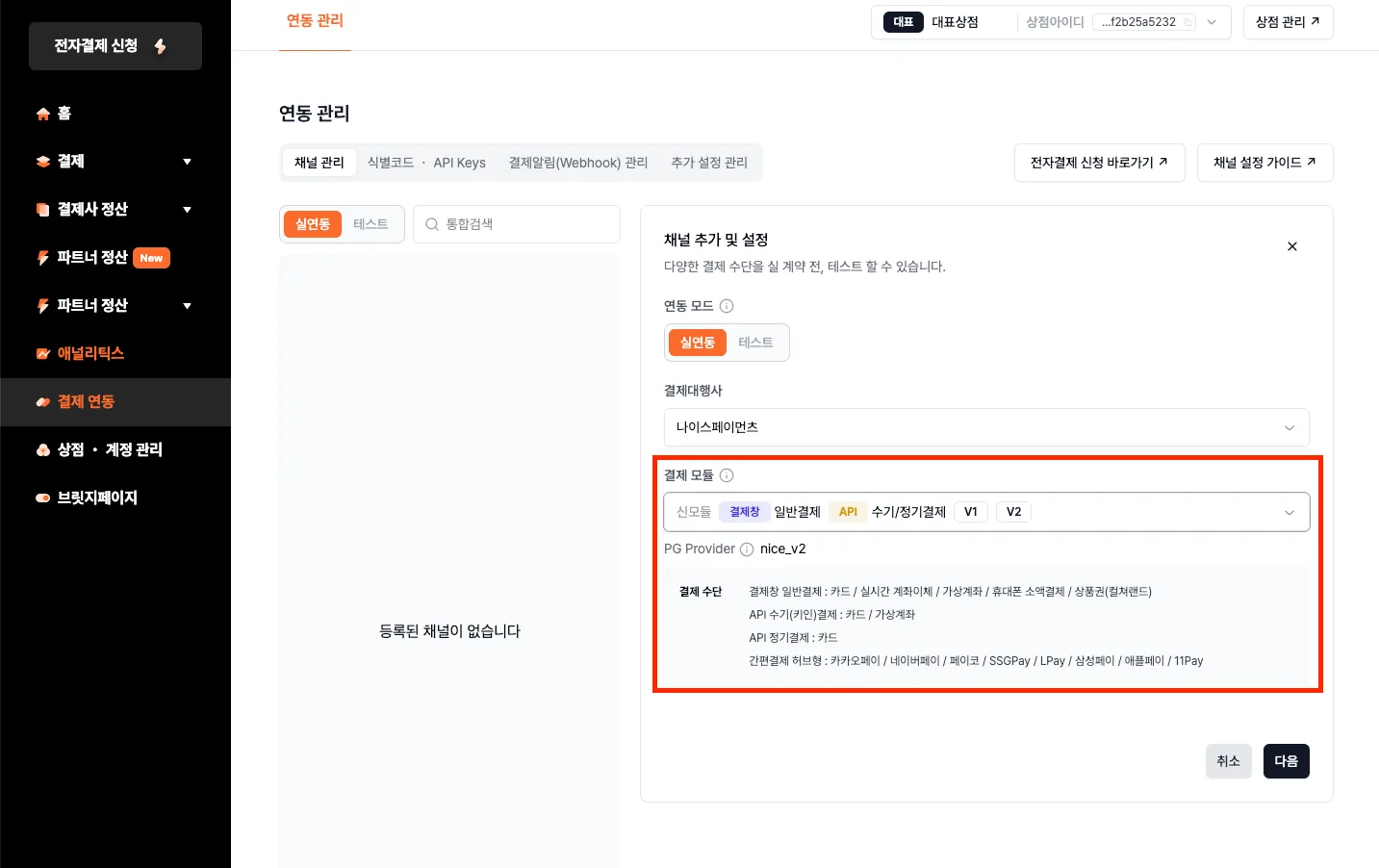1379x868 pixels.
Task: Copy the store ID with copy icon
Action: tap(1187, 22)
